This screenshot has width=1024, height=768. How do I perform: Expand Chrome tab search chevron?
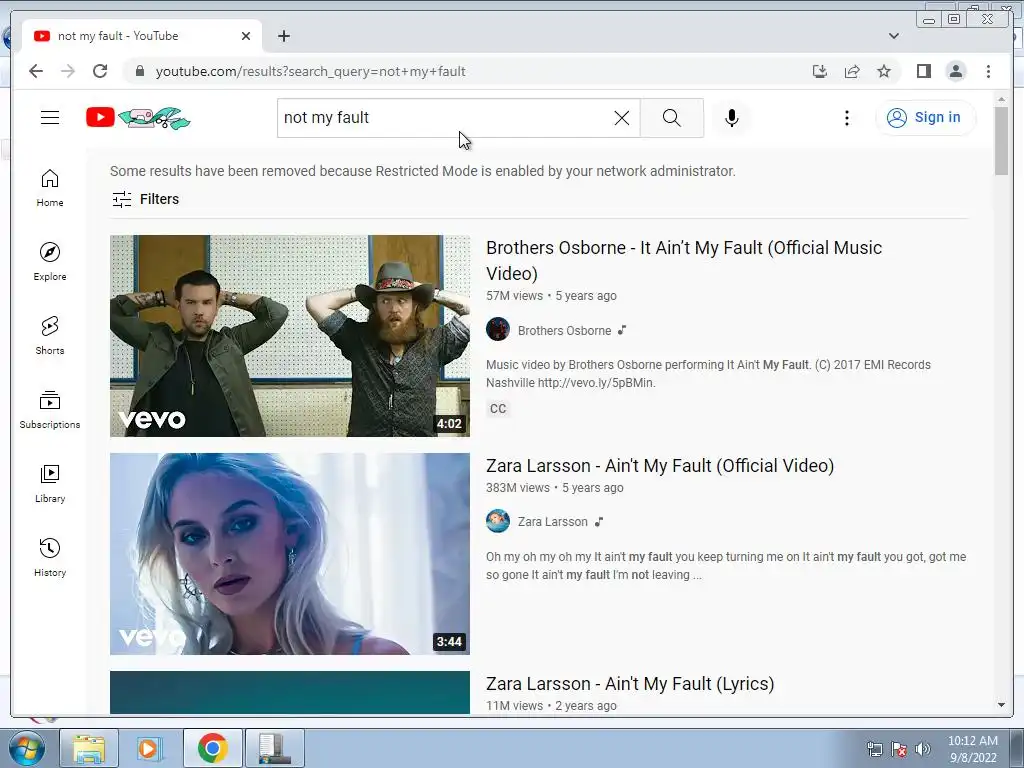[893, 36]
